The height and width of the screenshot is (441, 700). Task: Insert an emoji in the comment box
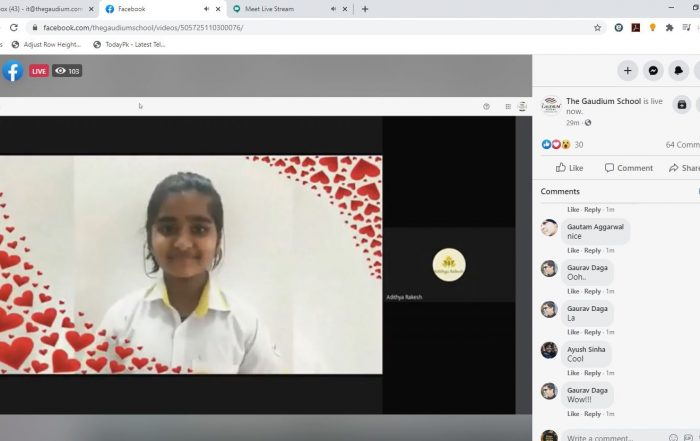tap(673, 438)
